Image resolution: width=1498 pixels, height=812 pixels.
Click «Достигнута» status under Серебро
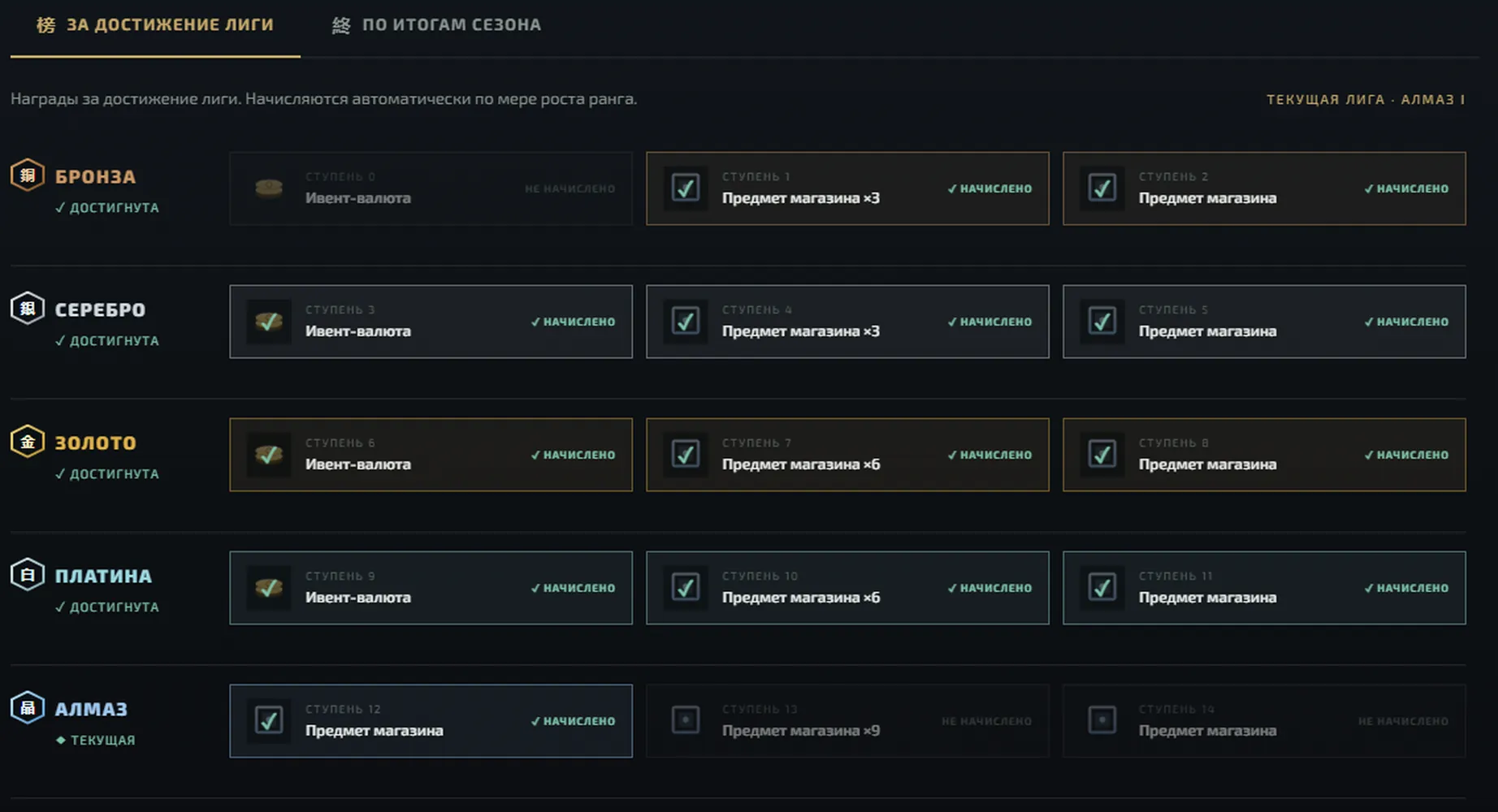(106, 341)
